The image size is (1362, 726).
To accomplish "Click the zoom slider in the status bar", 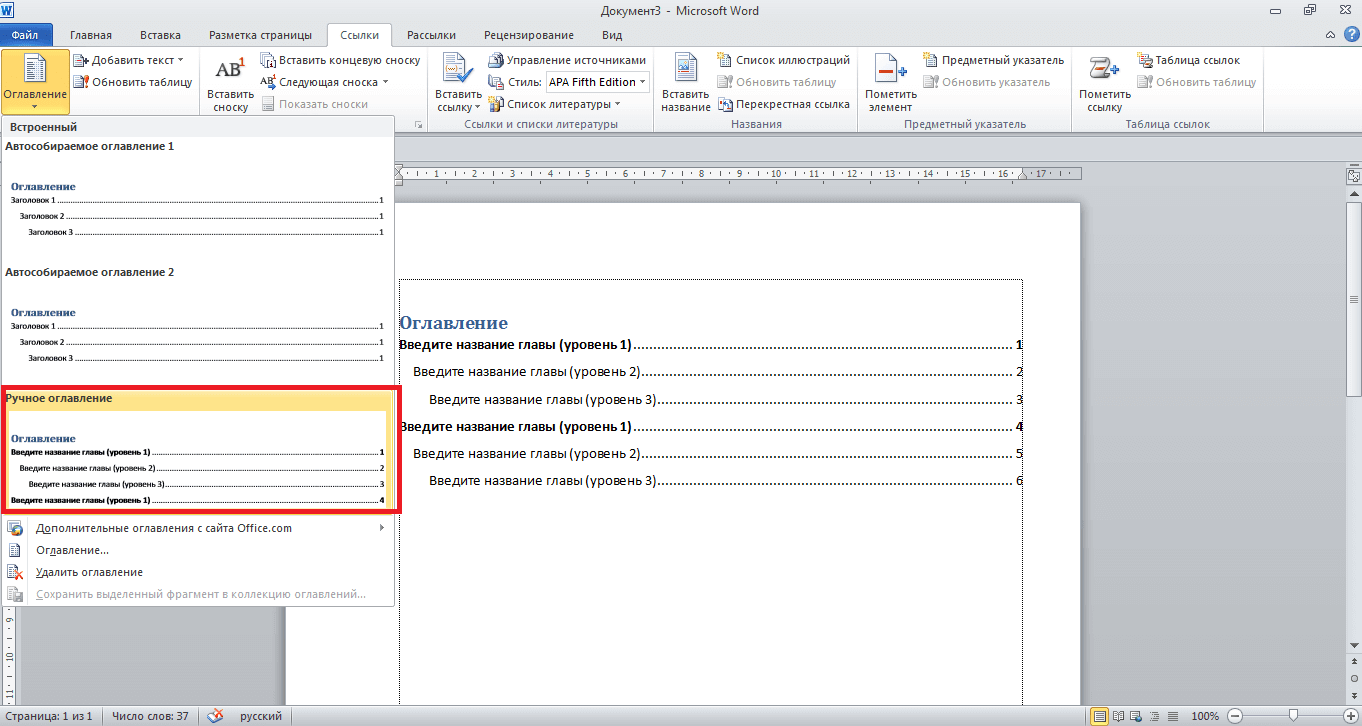I will click(1293, 716).
